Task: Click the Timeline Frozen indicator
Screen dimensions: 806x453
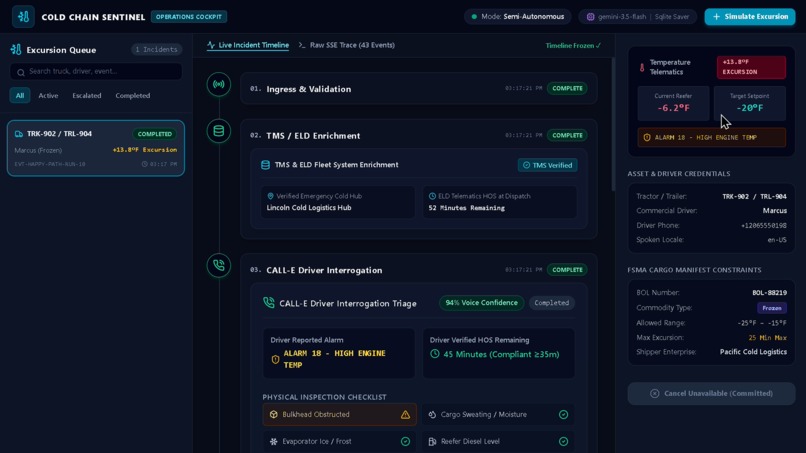Action: pyautogui.click(x=573, y=46)
